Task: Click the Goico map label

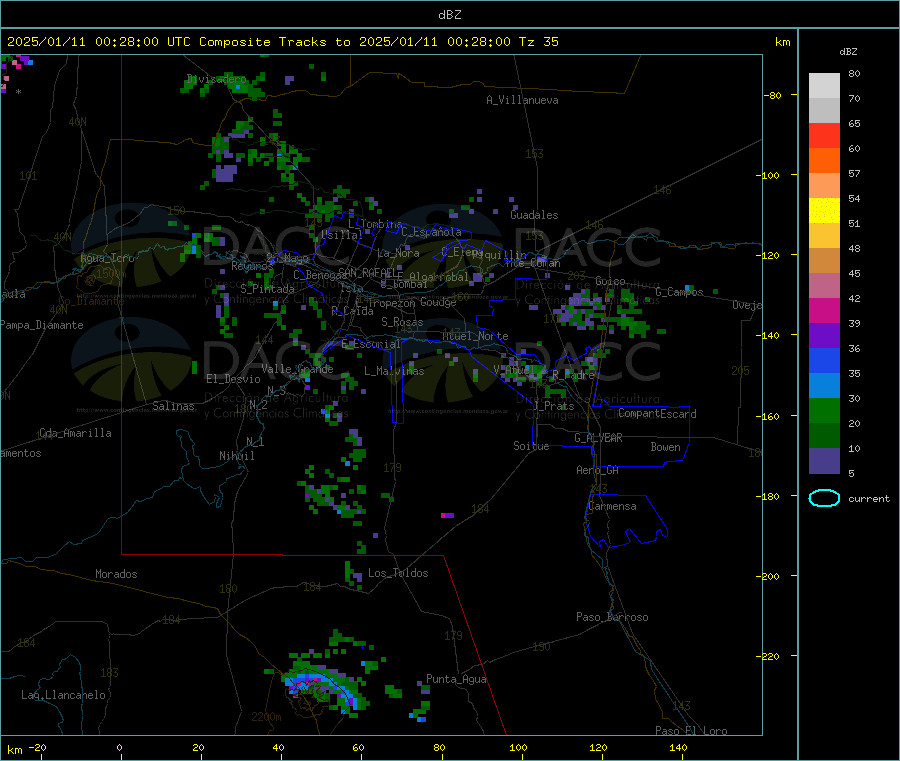Action: tap(610, 281)
